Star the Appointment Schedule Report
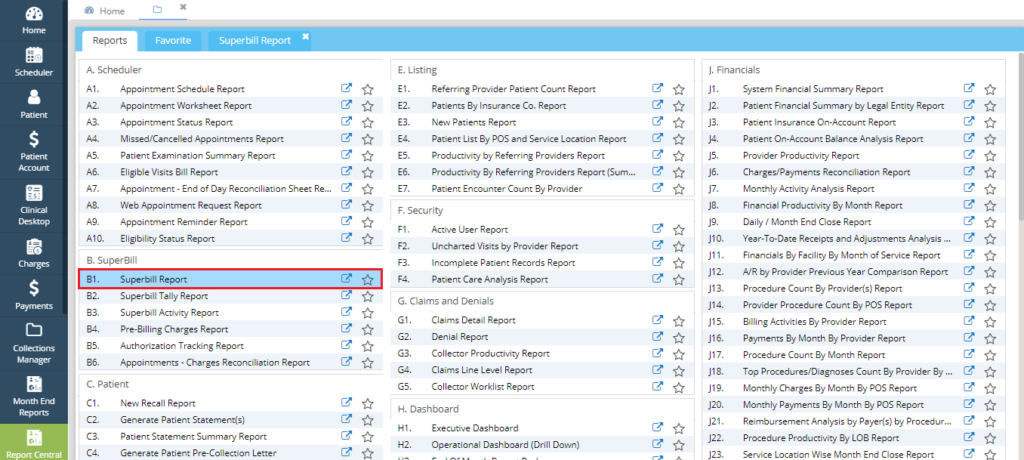The width and height of the screenshot is (1024, 460). tap(368, 89)
